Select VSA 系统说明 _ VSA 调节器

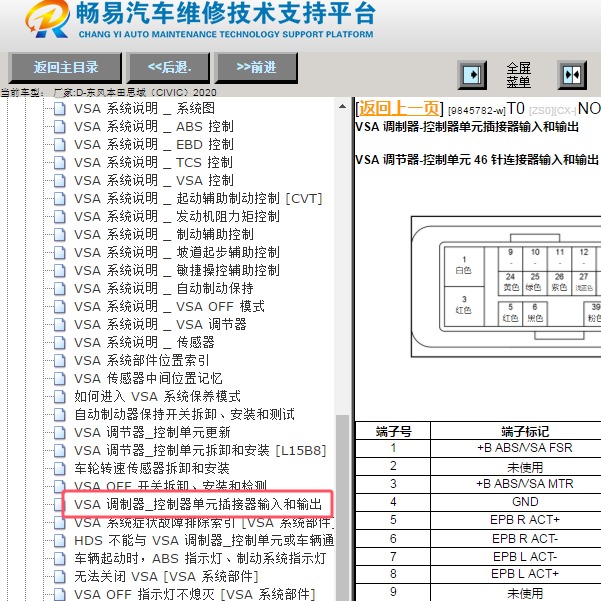pyautogui.click(x=160, y=325)
